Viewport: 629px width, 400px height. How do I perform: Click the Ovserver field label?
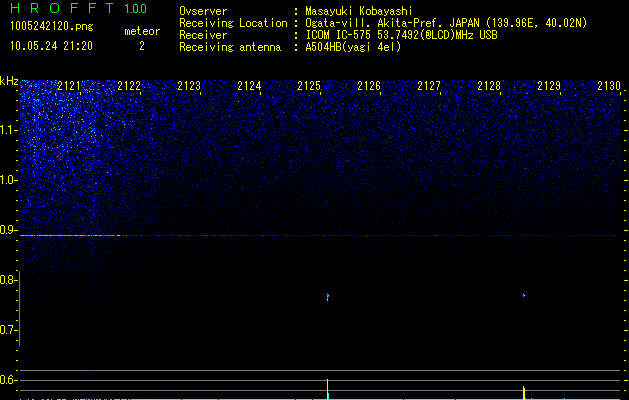coord(203,11)
